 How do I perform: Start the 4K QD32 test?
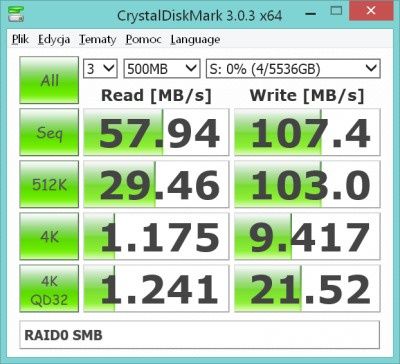[49, 289]
